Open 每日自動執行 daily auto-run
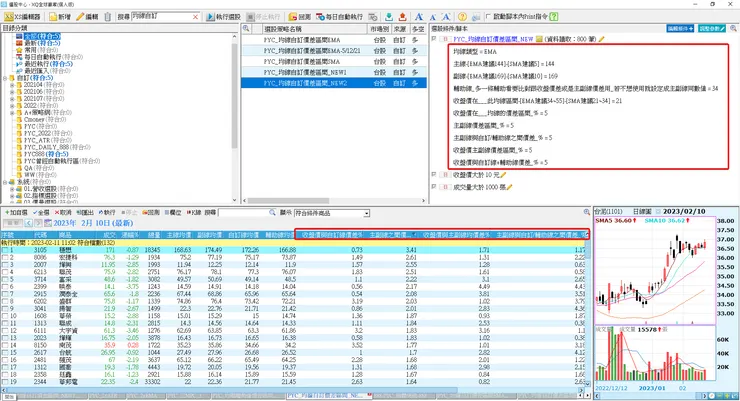 [x=340, y=17]
